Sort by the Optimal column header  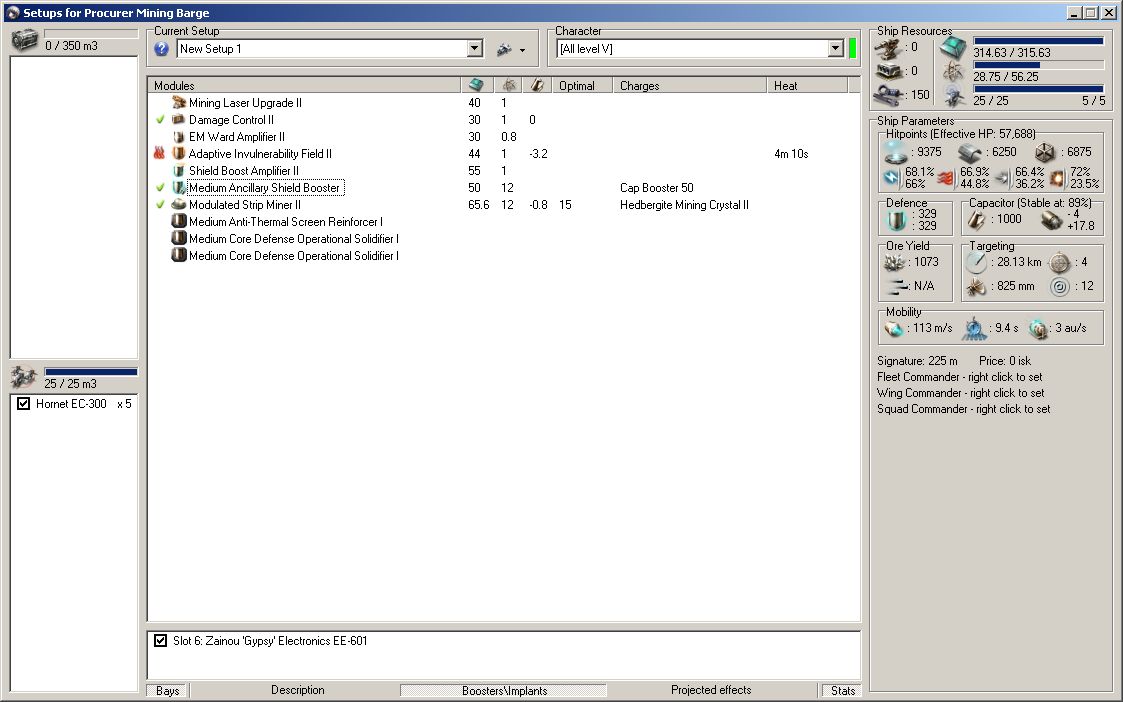pos(582,85)
